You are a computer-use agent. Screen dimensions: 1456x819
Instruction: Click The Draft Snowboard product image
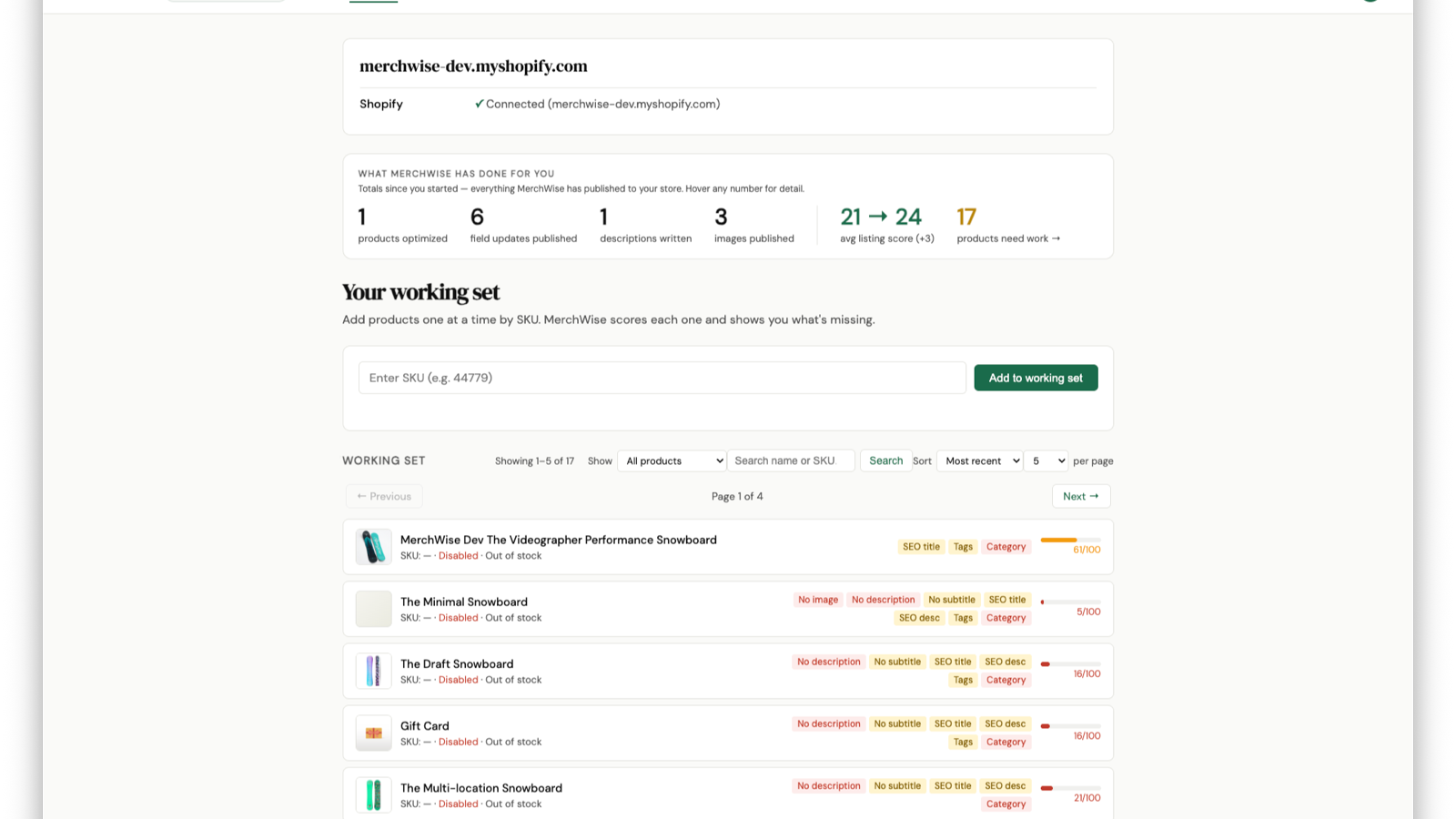point(373,671)
